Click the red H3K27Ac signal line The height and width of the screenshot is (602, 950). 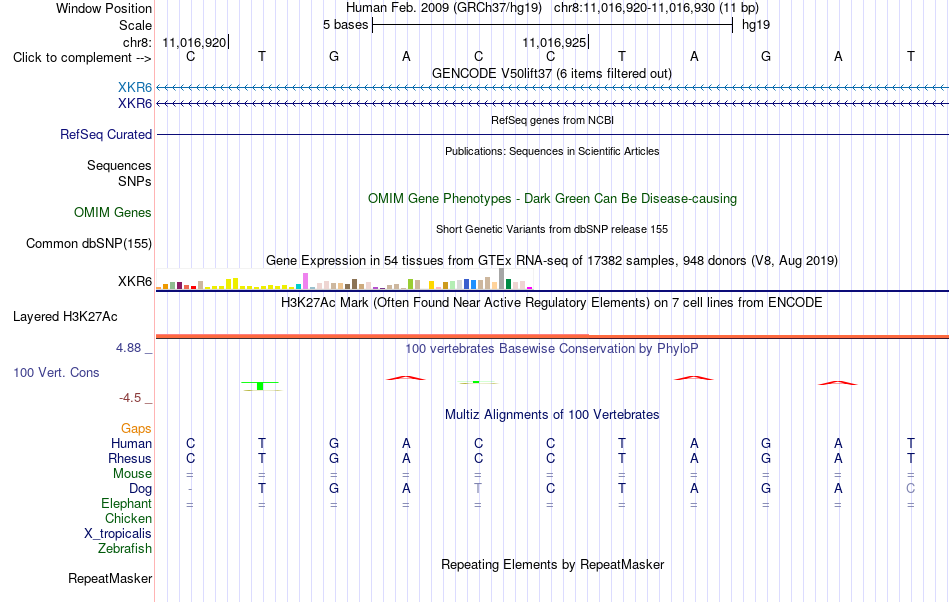tap(552, 336)
